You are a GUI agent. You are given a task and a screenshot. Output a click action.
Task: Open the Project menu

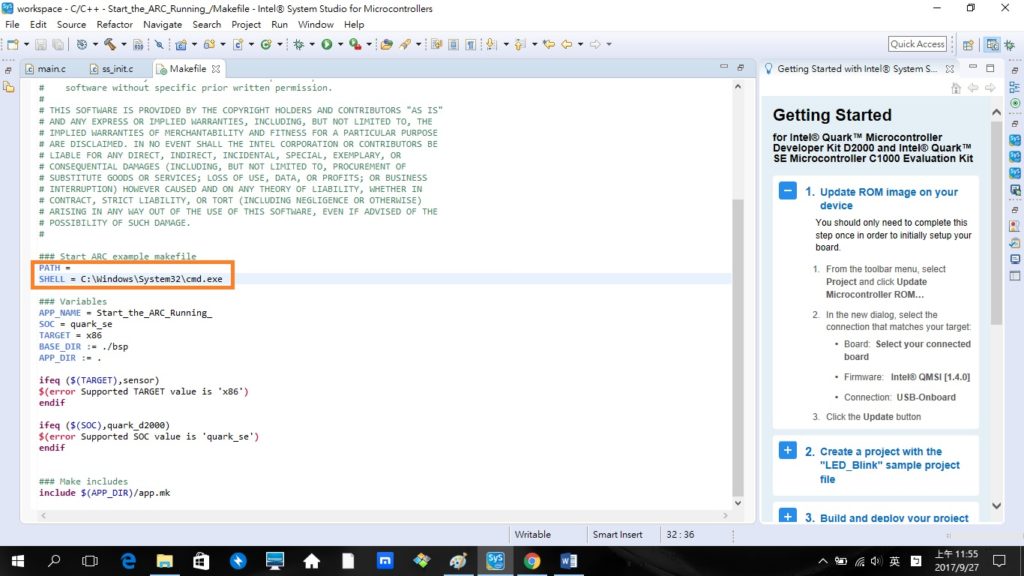246,25
